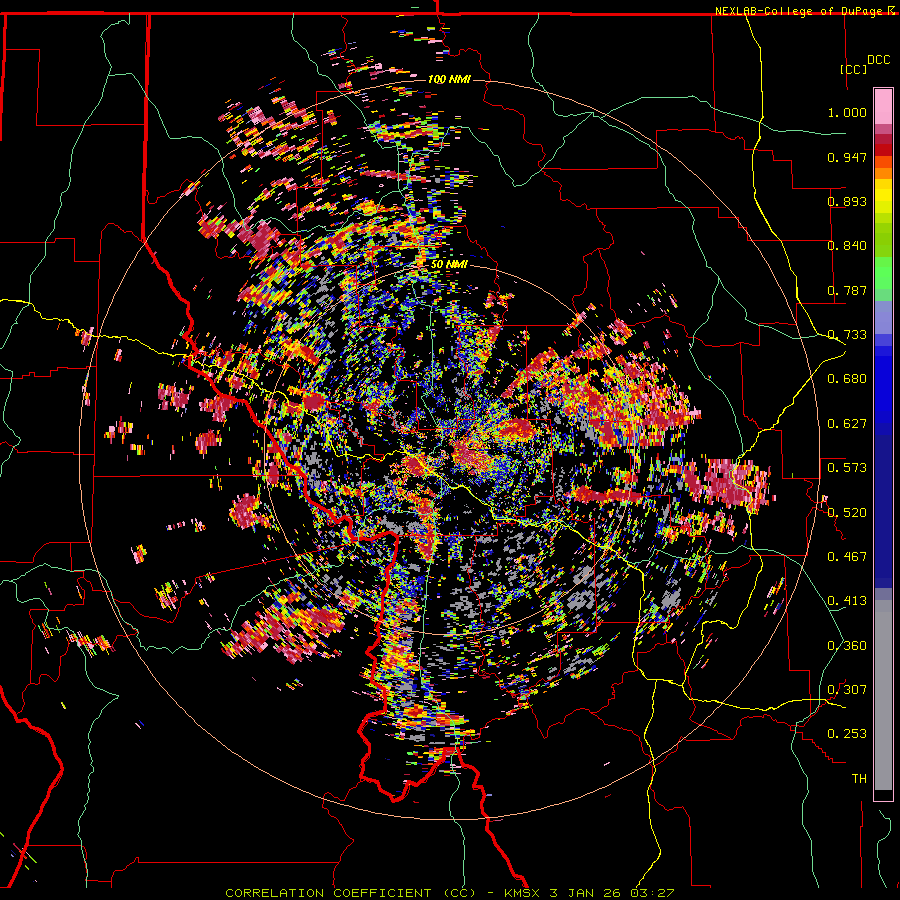Select the 0.947 scale value
900x900 pixels.
(x=847, y=157)
